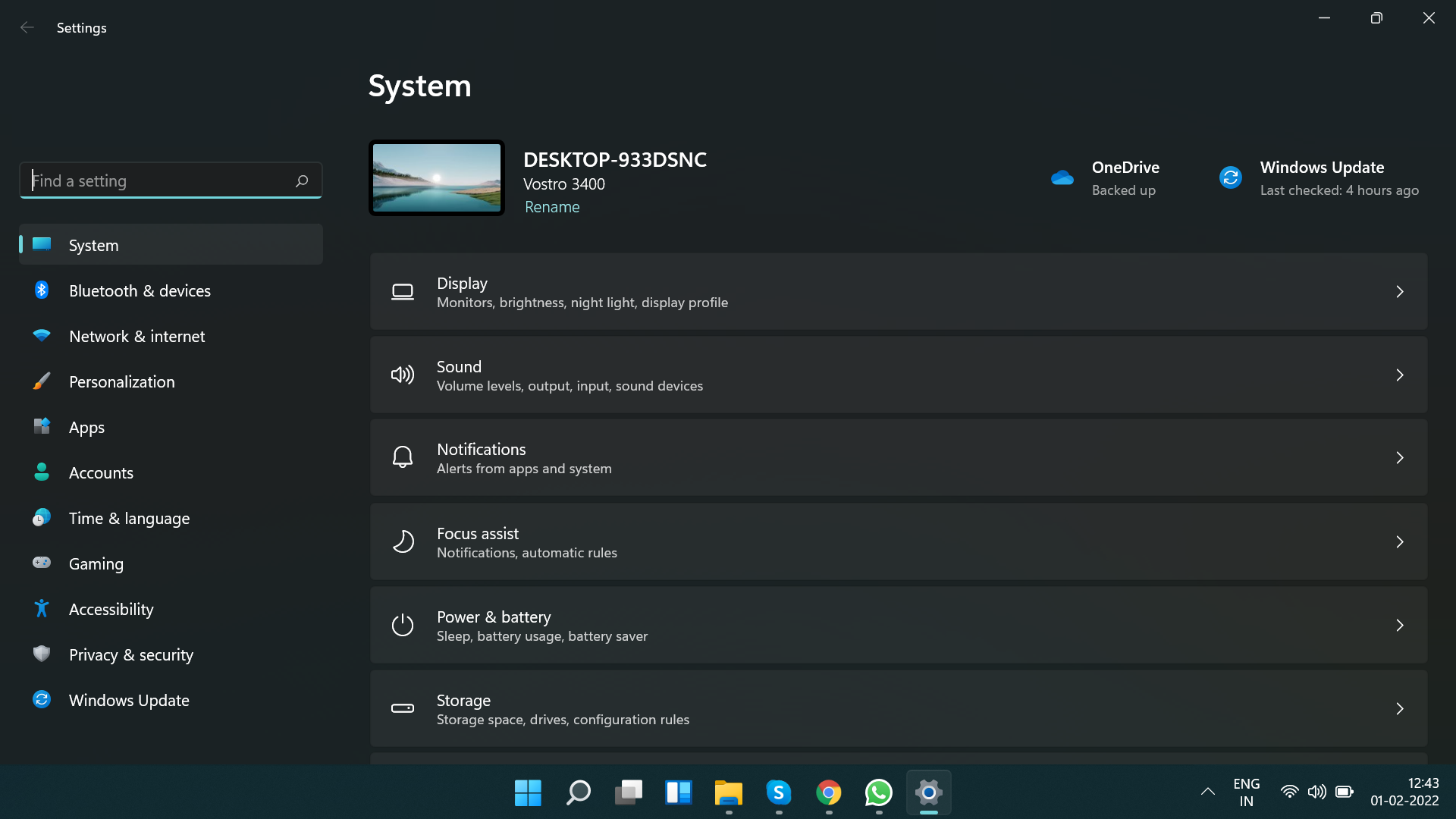The image size is (1456, 819).
Task: Click the Bluetooth icon in sidebar
Action: [x=42, y=290]
